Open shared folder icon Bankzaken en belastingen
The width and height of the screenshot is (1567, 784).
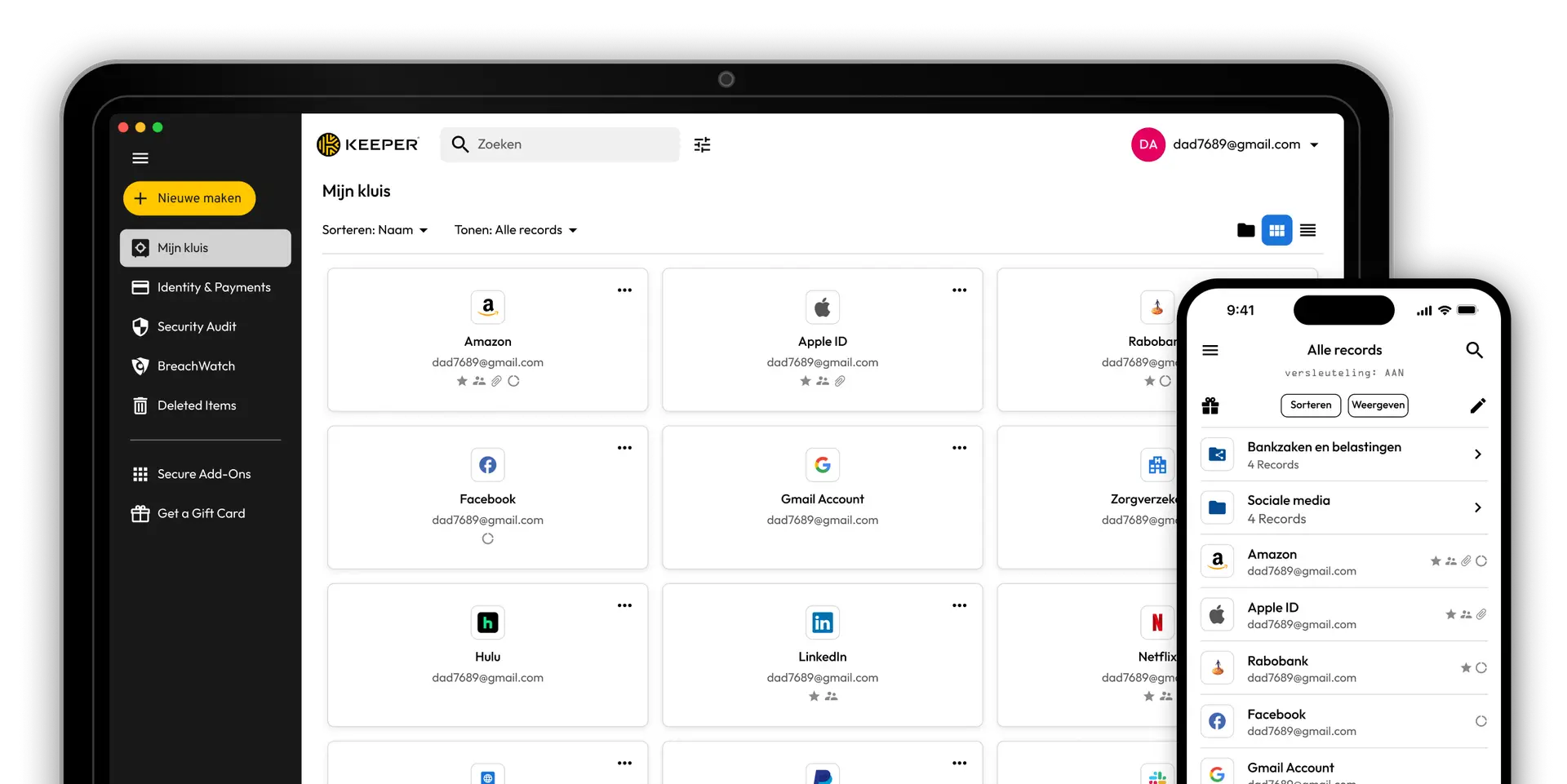pos(1217,454)
